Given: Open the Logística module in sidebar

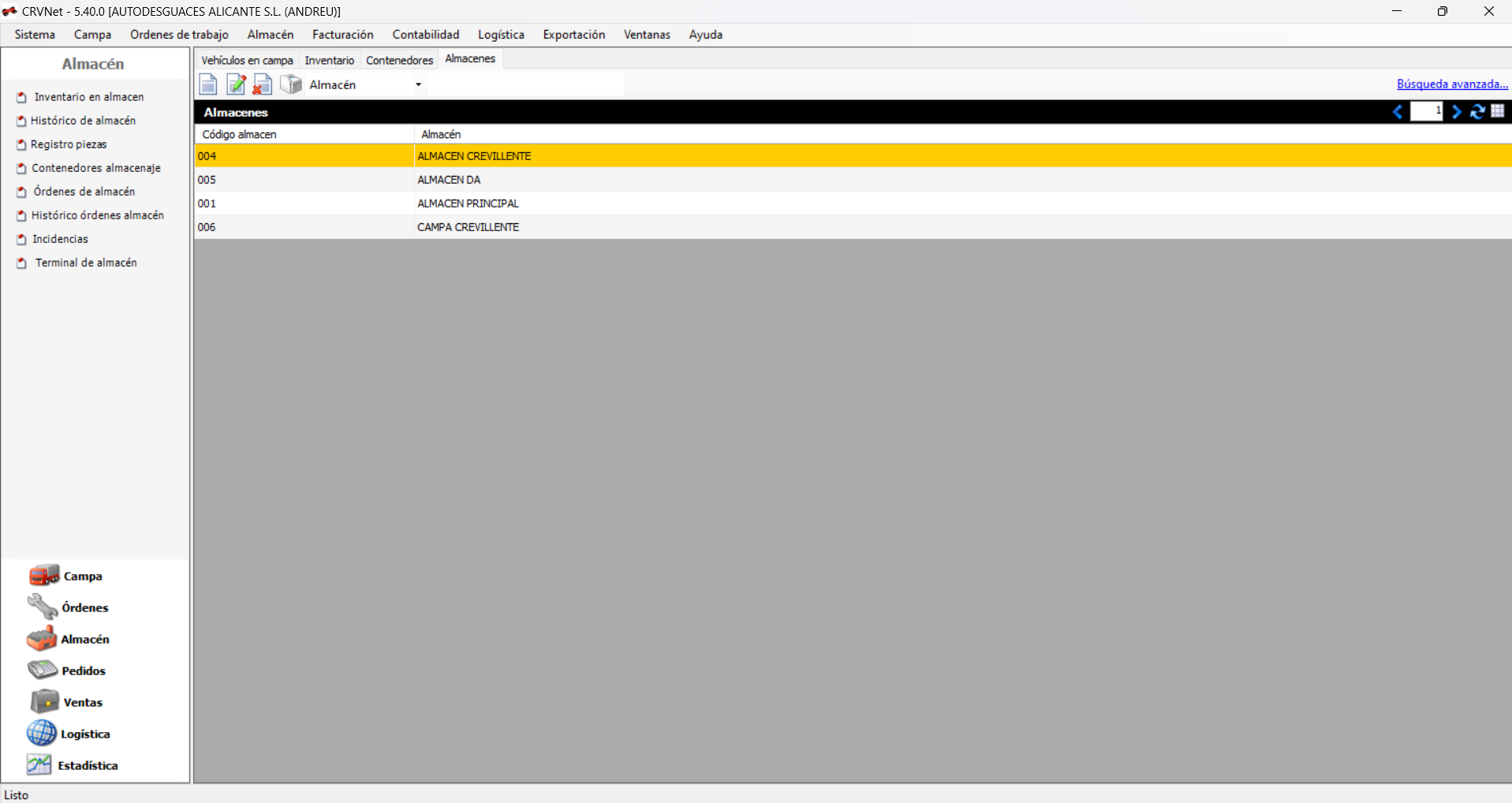Looking at the screenshot, I should [x=84, y=734].
